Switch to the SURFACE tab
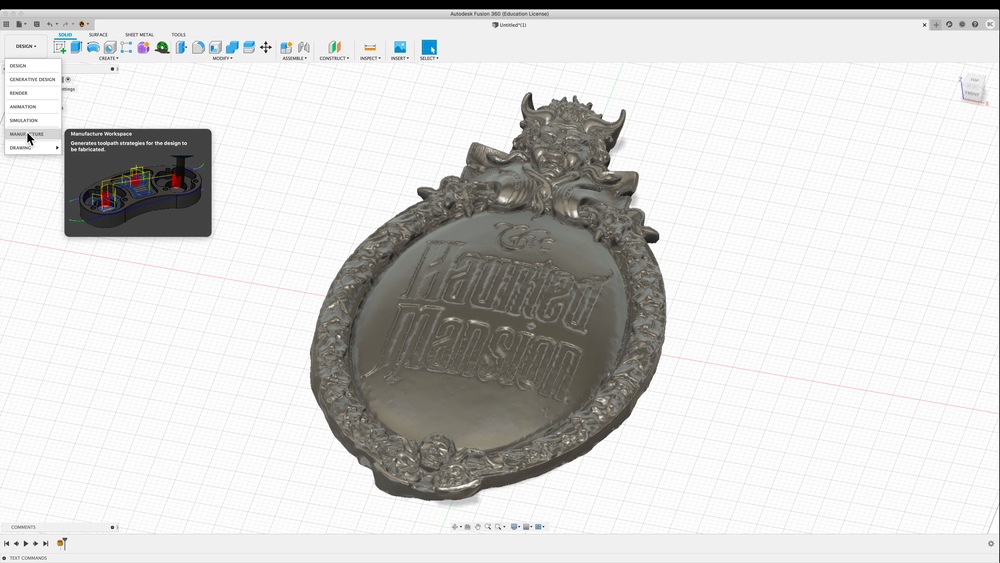The image size is (1000, 563). pos(98,34)
